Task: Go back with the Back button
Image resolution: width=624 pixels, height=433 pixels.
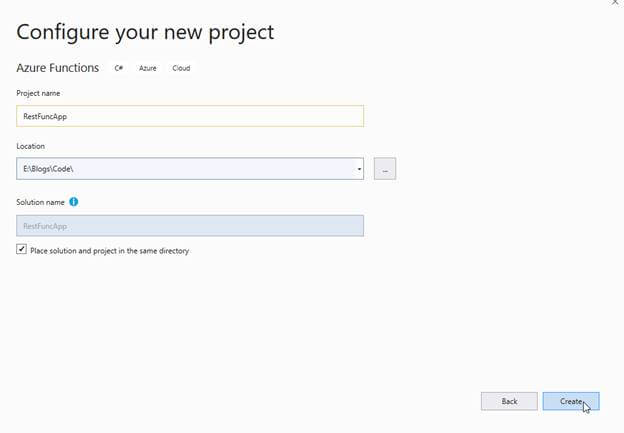Action: [x=509, y=401]
